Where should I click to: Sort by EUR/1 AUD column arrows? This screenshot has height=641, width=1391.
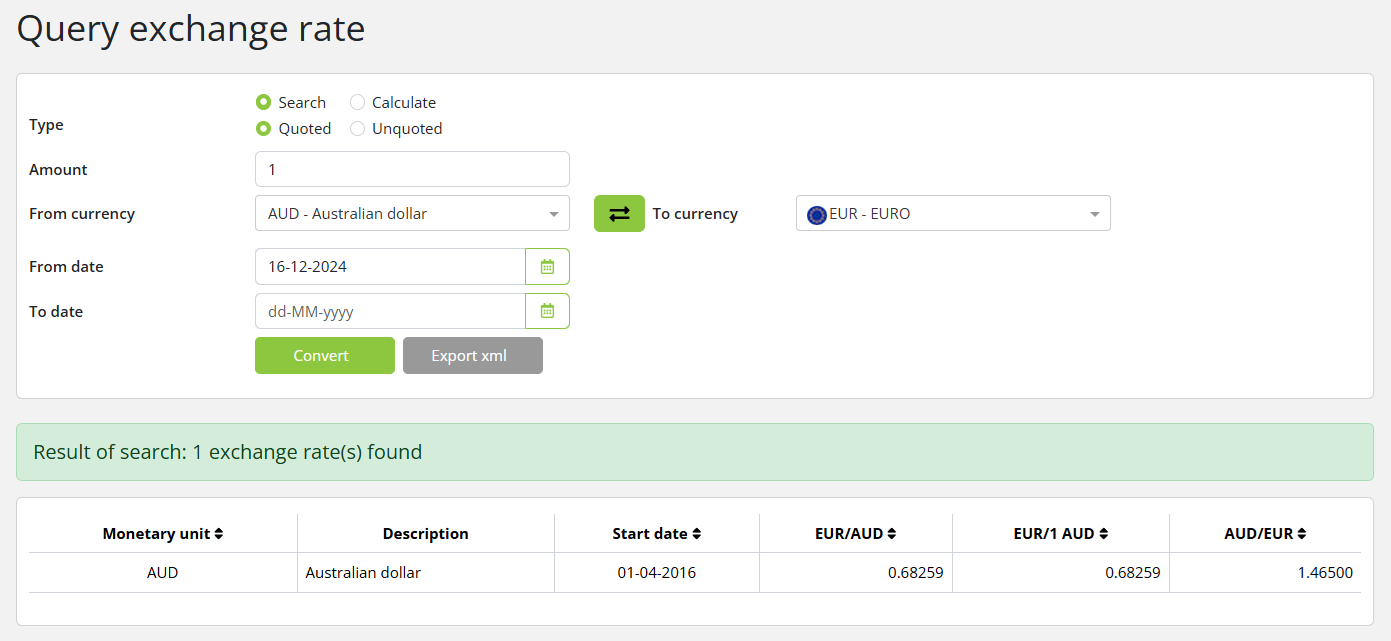[x=1104, y=534]
